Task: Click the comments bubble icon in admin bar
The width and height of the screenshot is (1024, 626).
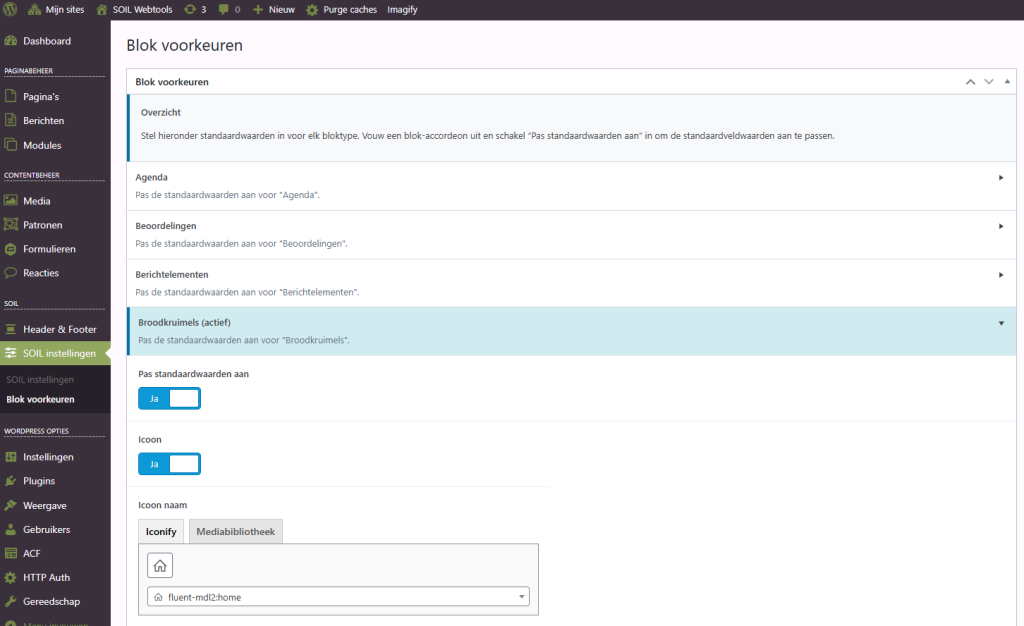Action: tap(223, 9)
